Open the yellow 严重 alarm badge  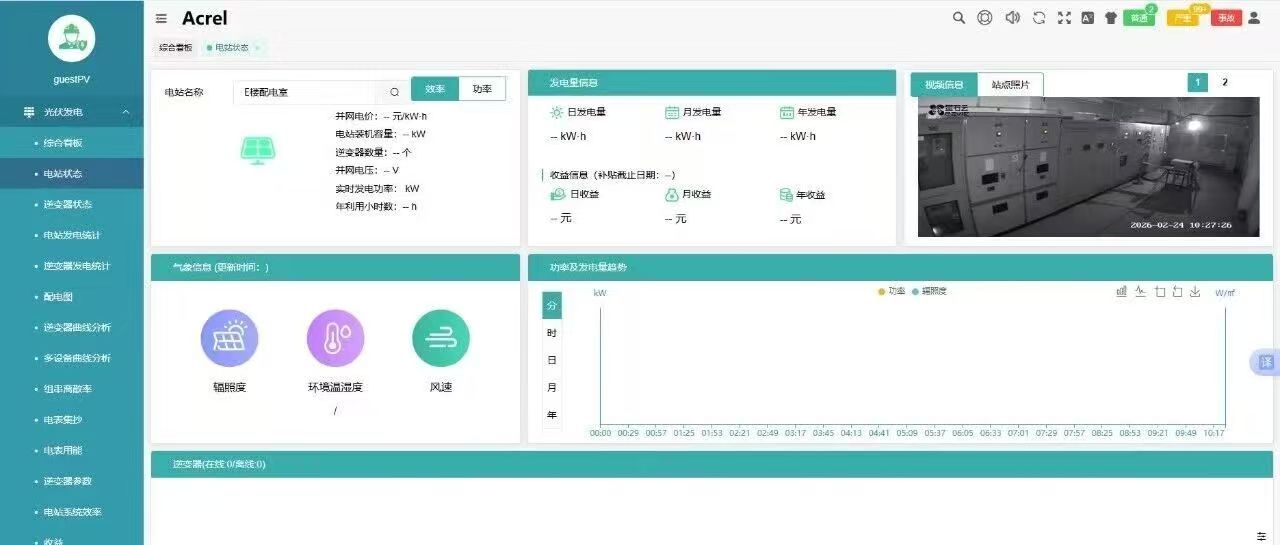pos(1182,18)
